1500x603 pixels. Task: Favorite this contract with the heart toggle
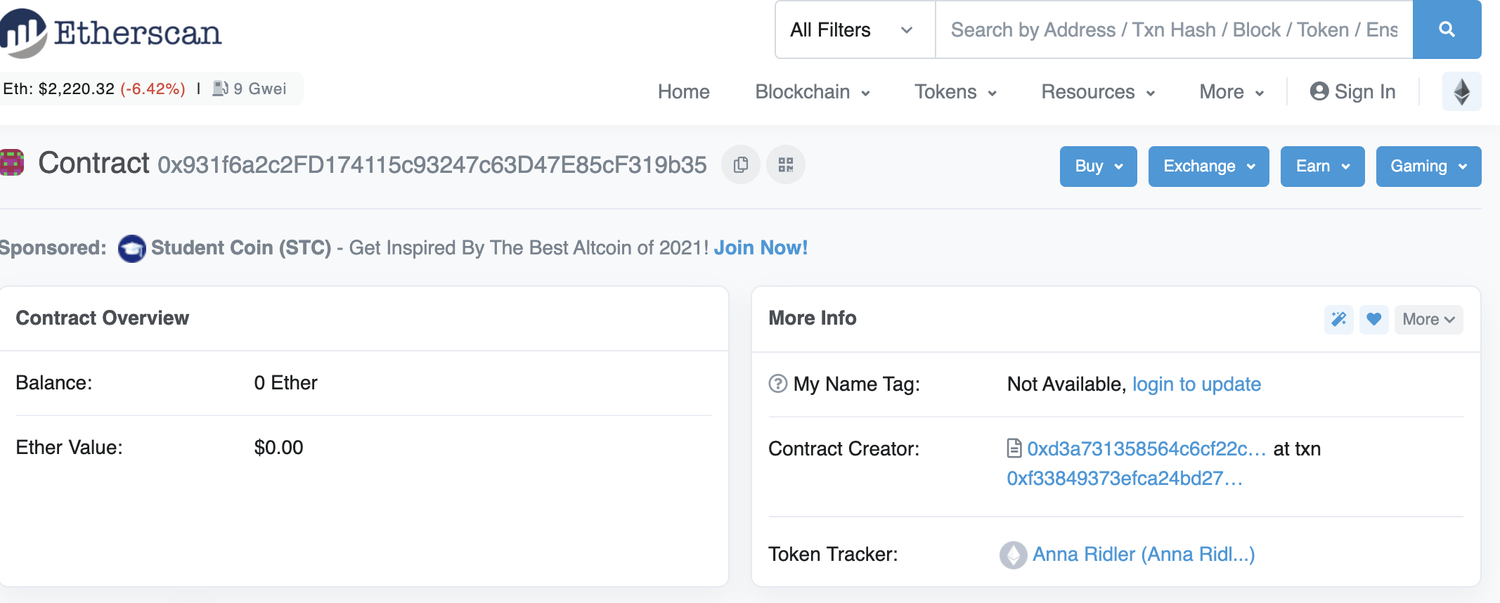click(x=1373, y=319)
